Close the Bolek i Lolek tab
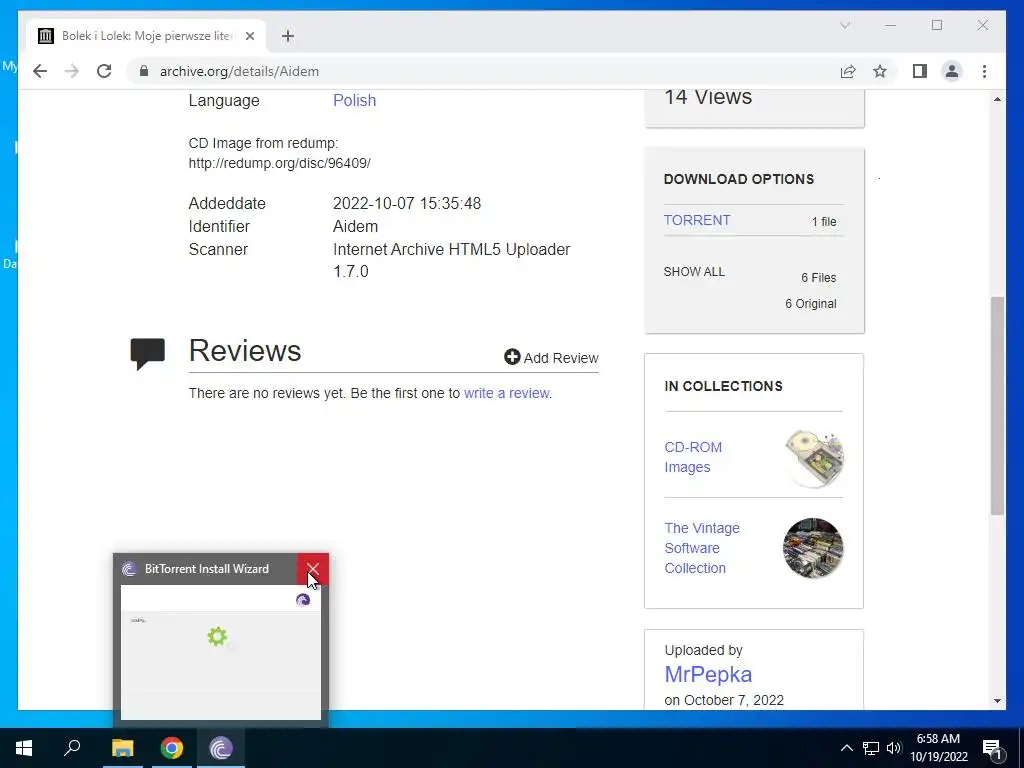 point(249,36)
